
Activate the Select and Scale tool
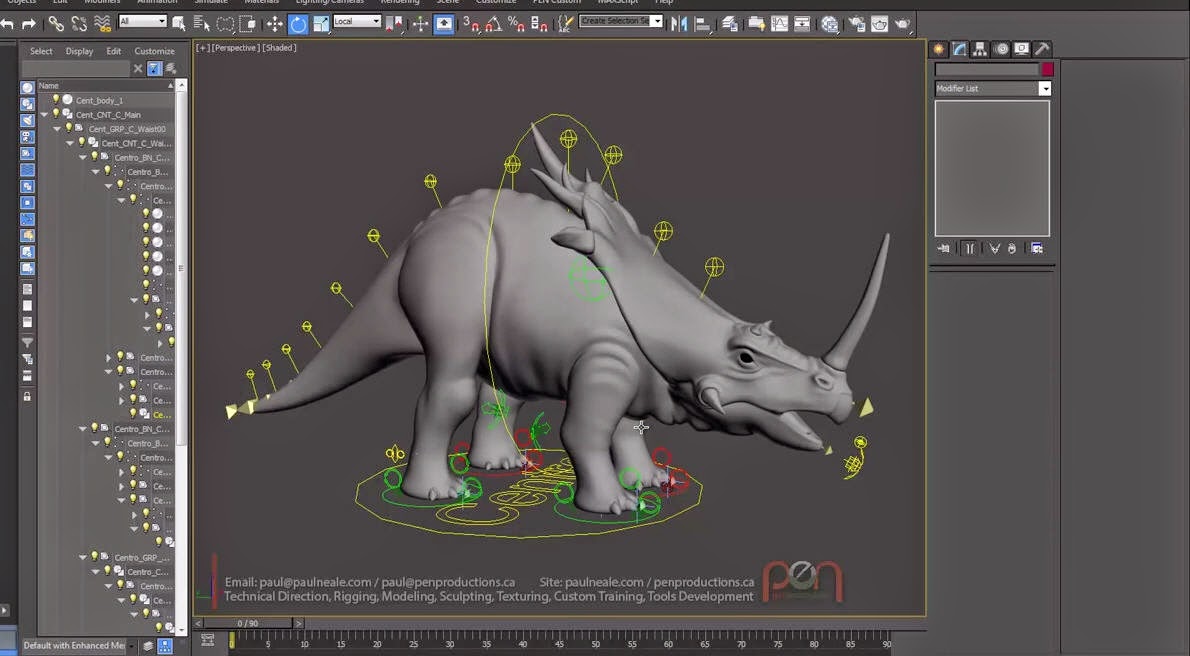point(321,24)
